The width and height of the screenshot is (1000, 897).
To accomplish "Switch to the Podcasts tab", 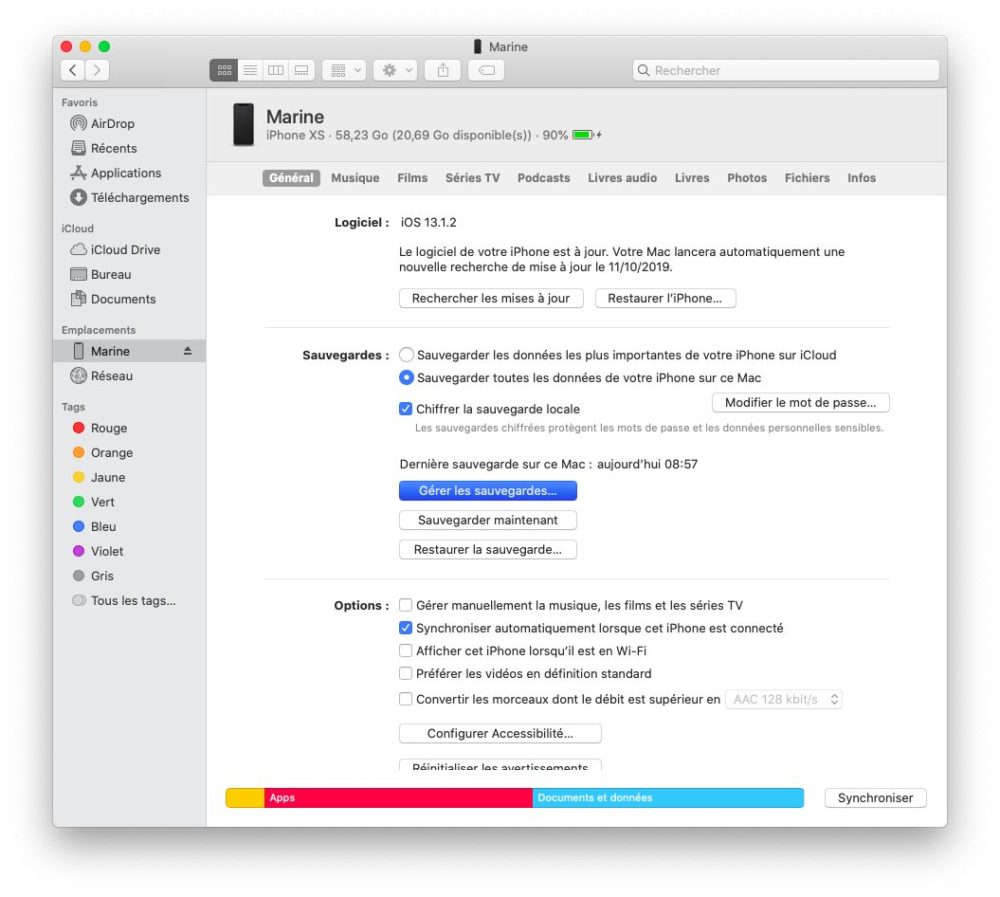I will pos(543,178).
